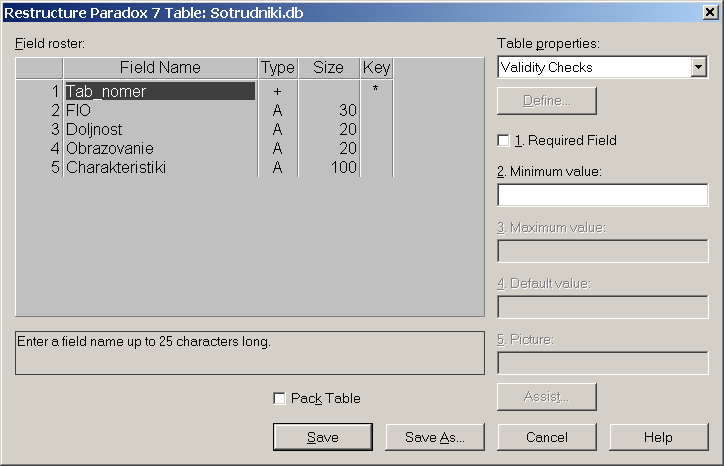The width and height of the screenshot is (724, 466).
Task: Select the FIO field row
Action: (160, 110)
